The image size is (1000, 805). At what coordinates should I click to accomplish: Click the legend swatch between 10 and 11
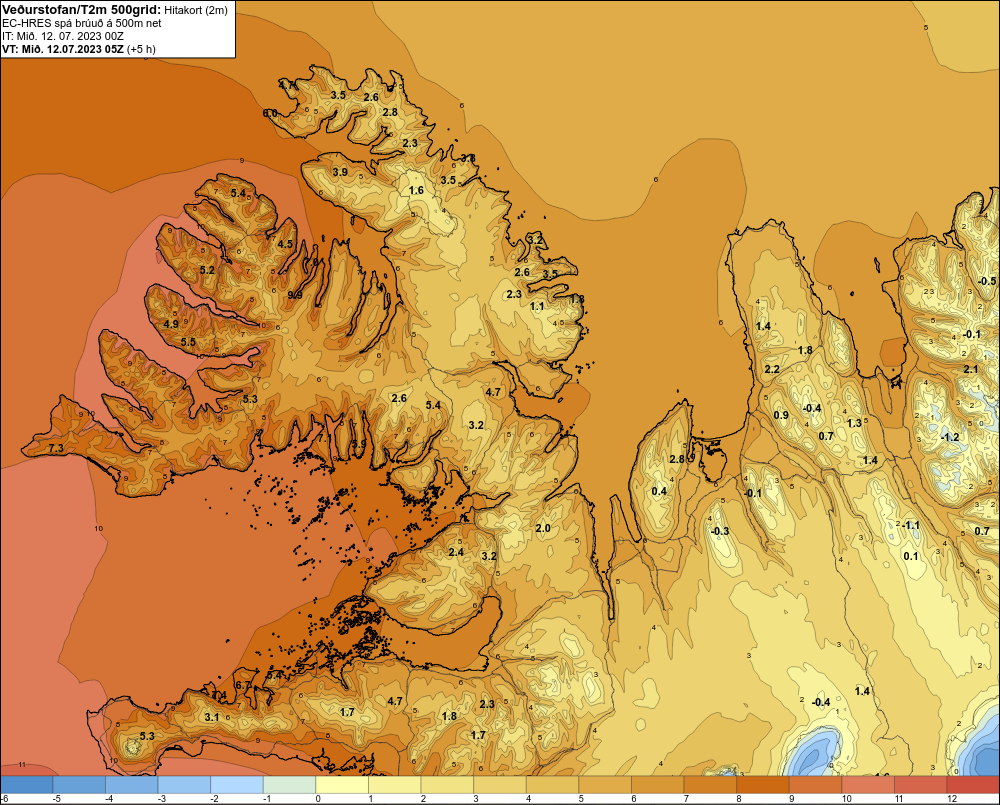(868, 785)
